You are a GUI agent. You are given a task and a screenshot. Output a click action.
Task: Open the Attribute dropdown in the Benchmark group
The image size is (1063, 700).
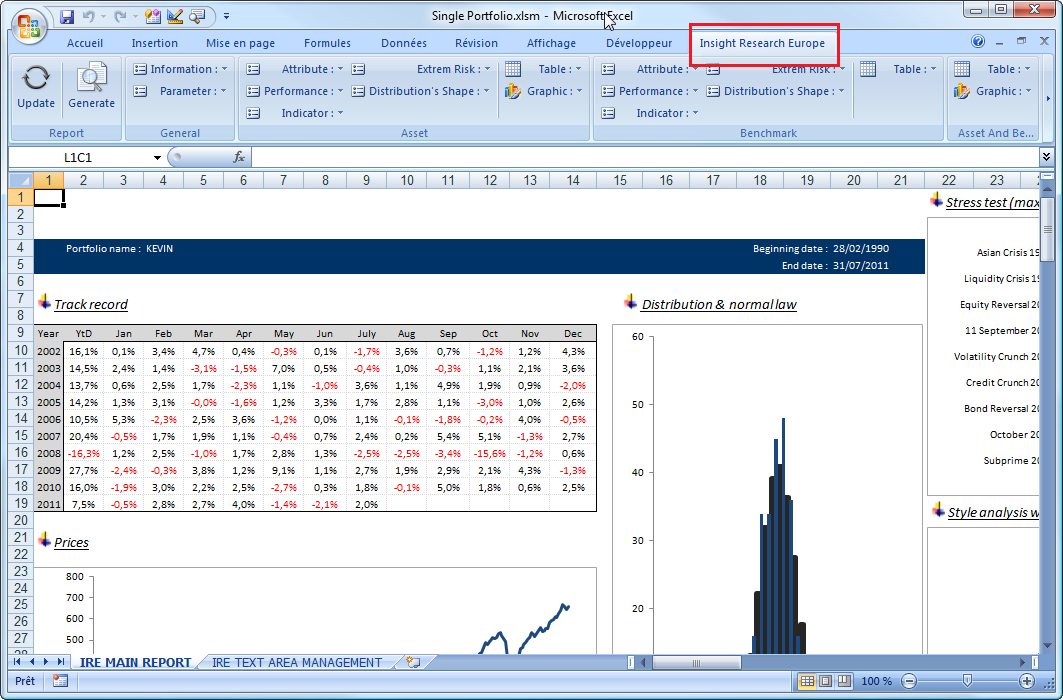(650, 69)
